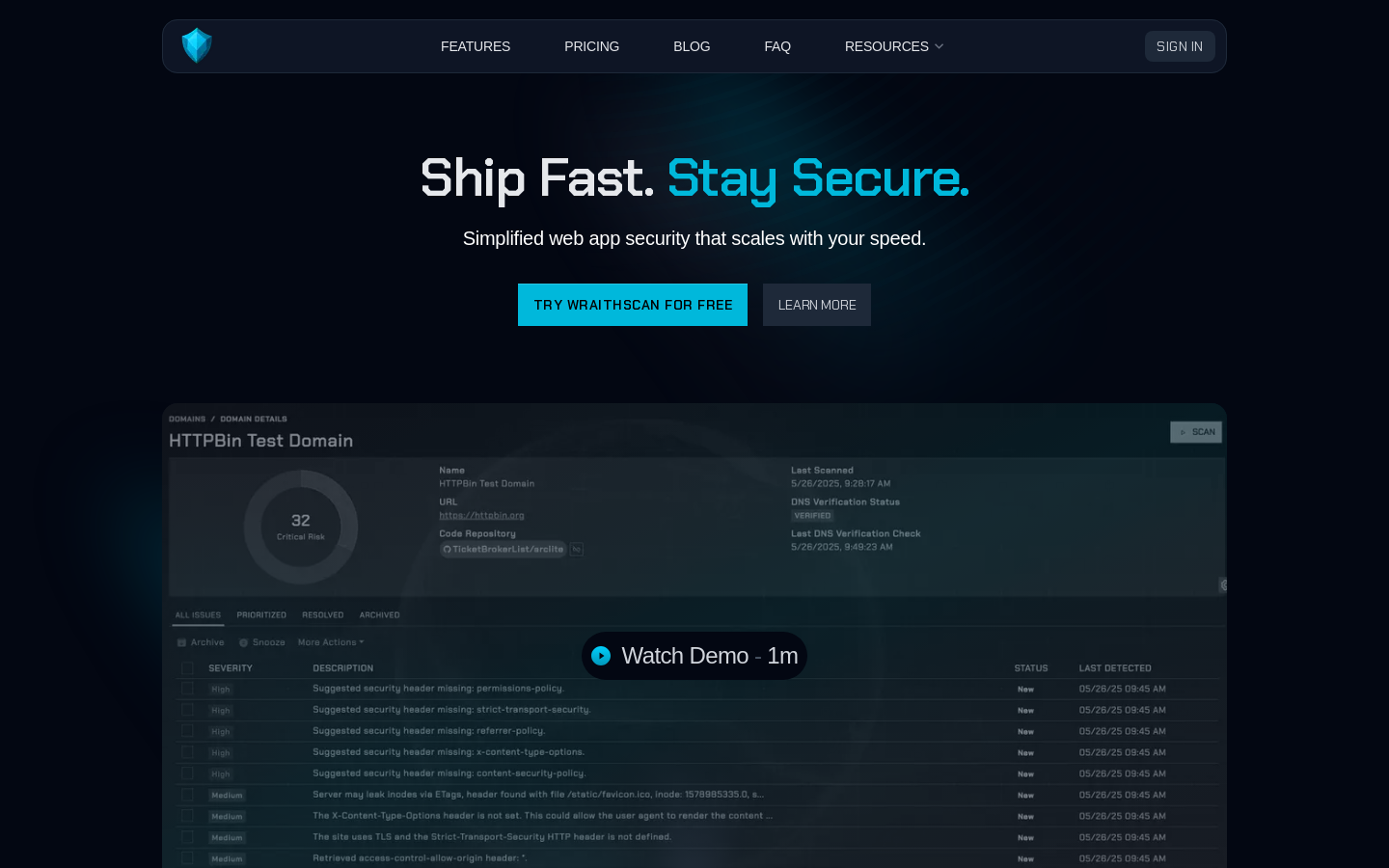Viewport: 1389px width, 868px height.
Task: Click the icon beside the repository chip
Action: (577, 549)
